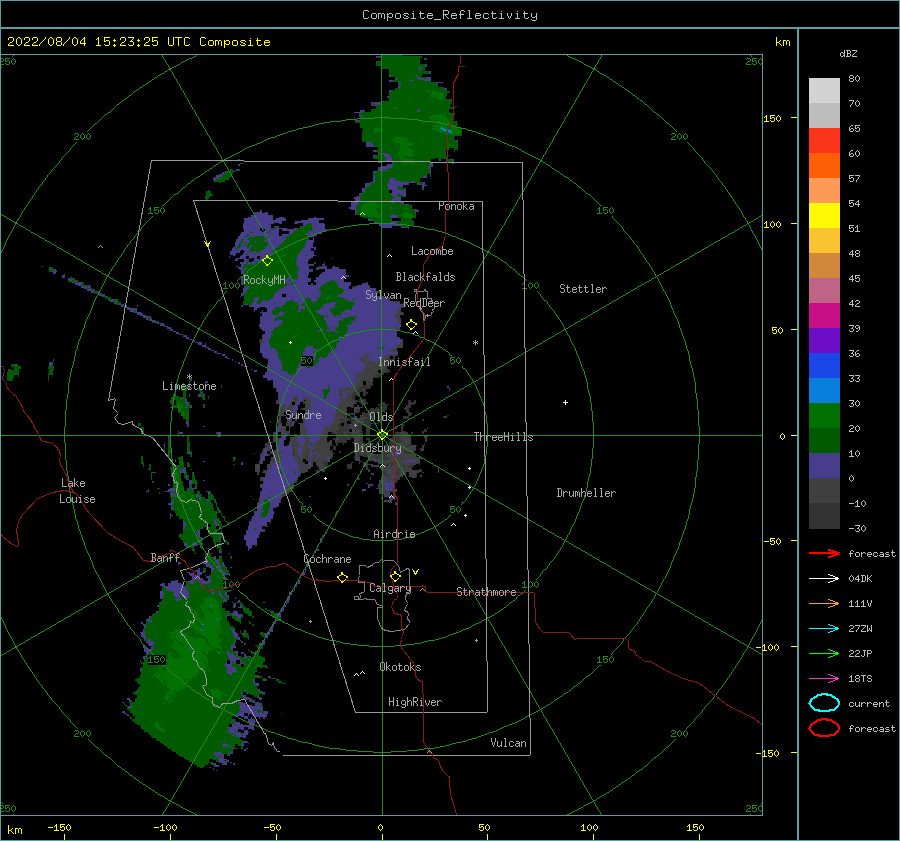Click the yellow radar-site diamond above Didsbury

[382, 435]
